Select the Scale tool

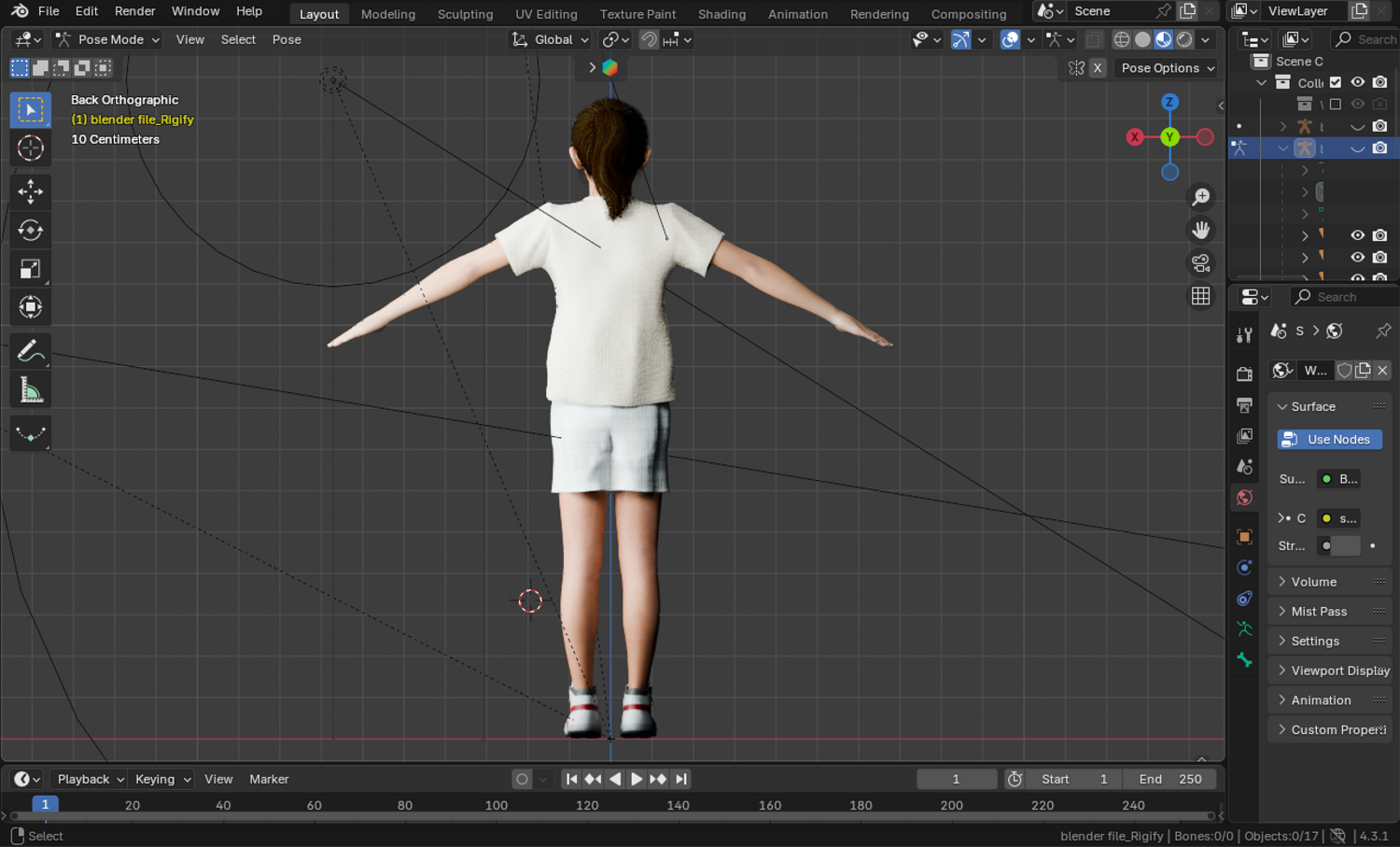pyautogui.click(x=30, y=269)
